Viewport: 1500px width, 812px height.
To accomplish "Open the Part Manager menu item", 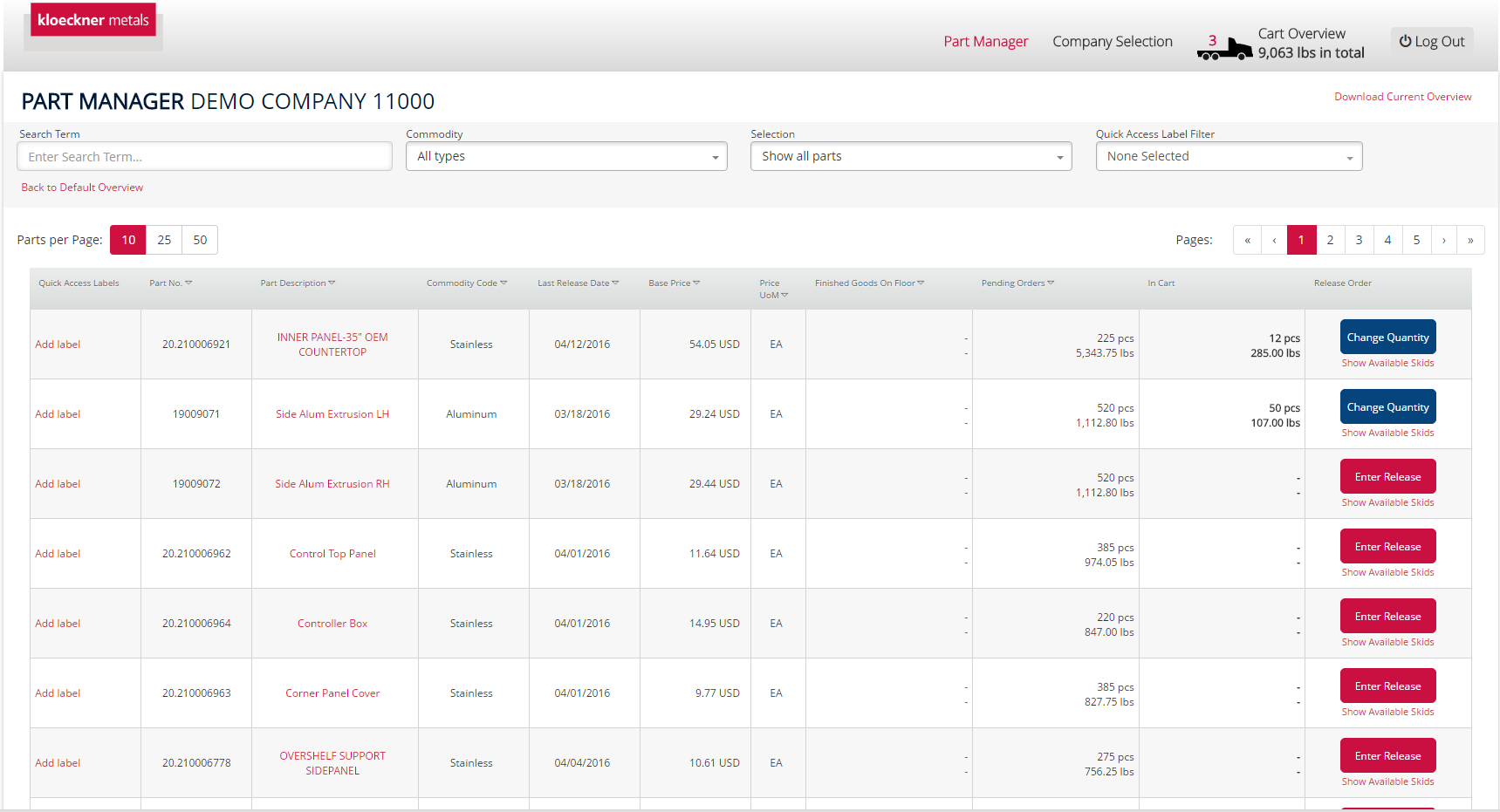I will 985,41.
